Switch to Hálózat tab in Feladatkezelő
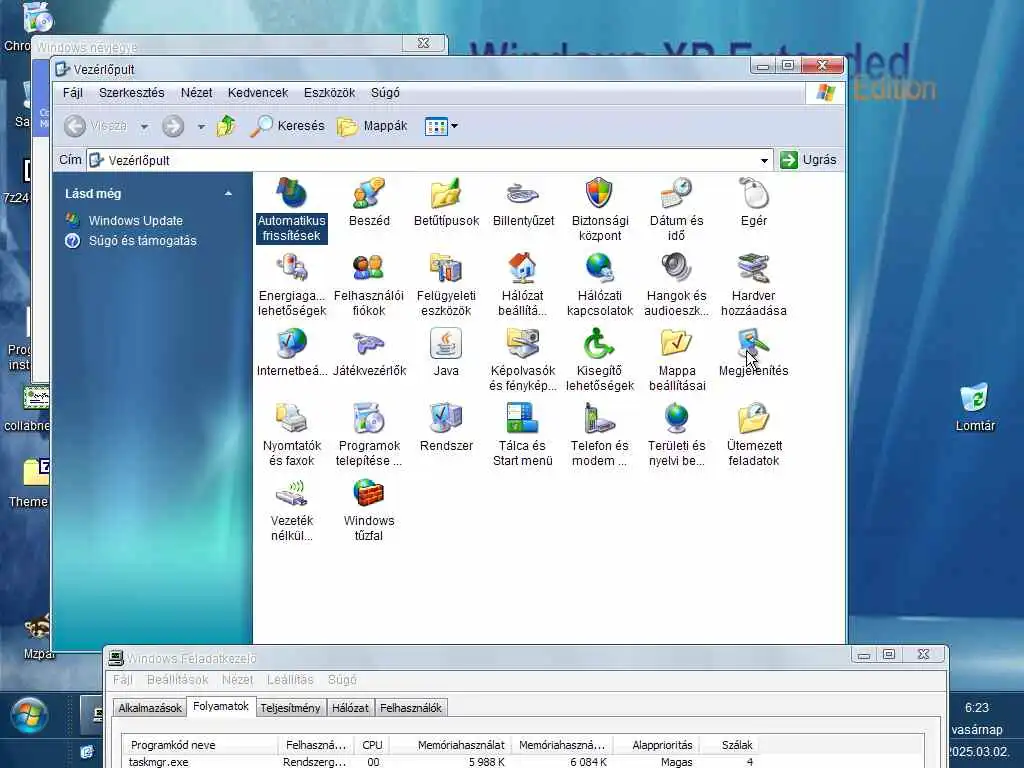The image size is (1024, 768). [350, 708]
